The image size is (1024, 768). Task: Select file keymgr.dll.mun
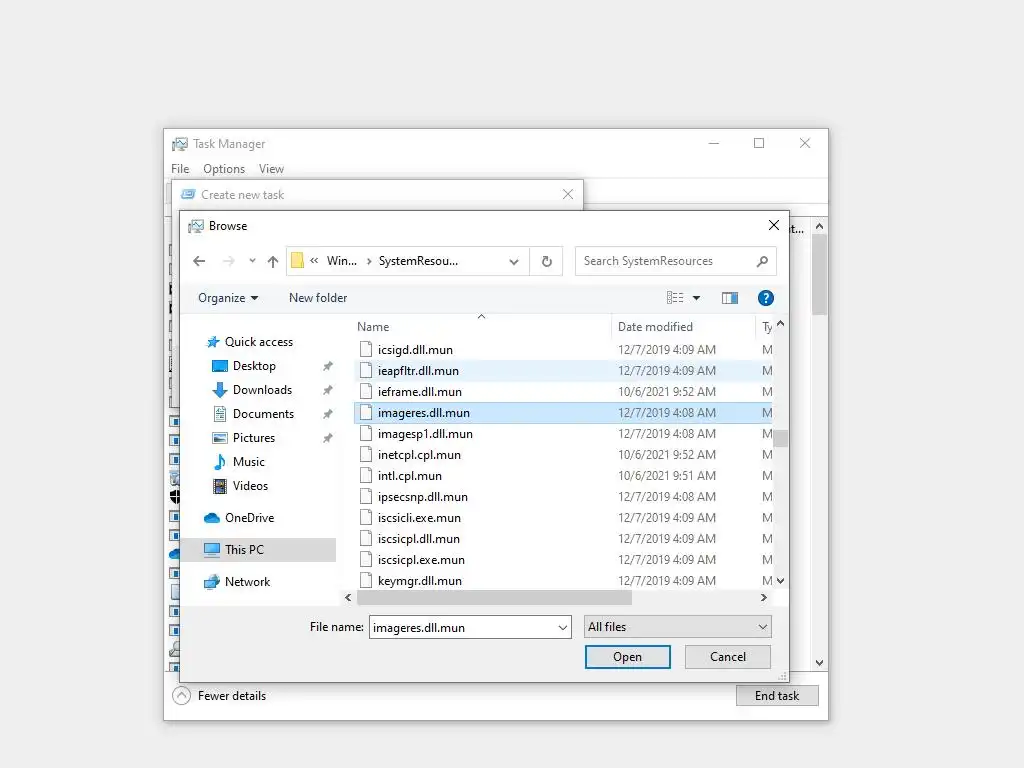(x=564, y=581)
